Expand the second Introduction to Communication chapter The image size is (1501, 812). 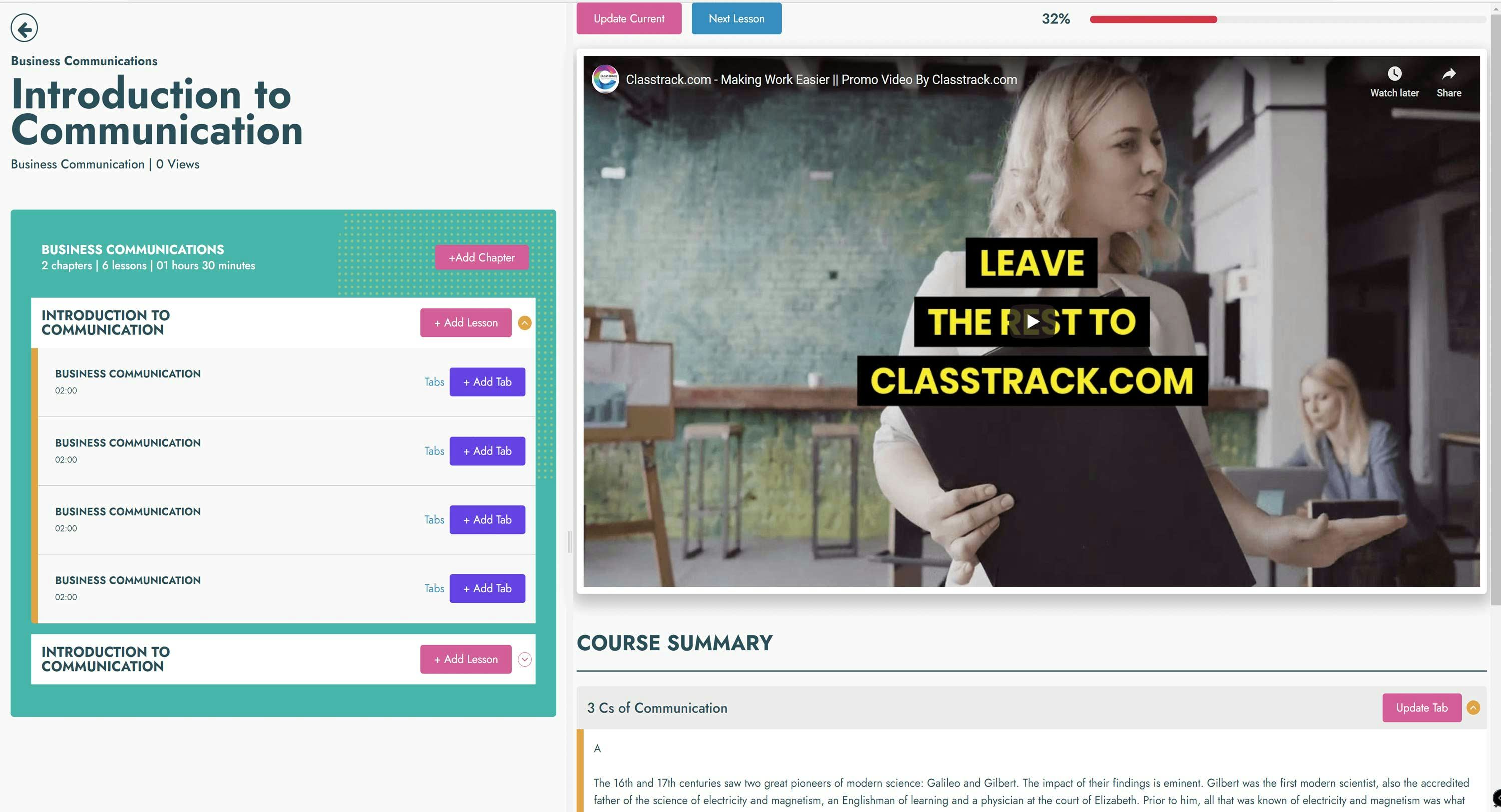[526, 659]
